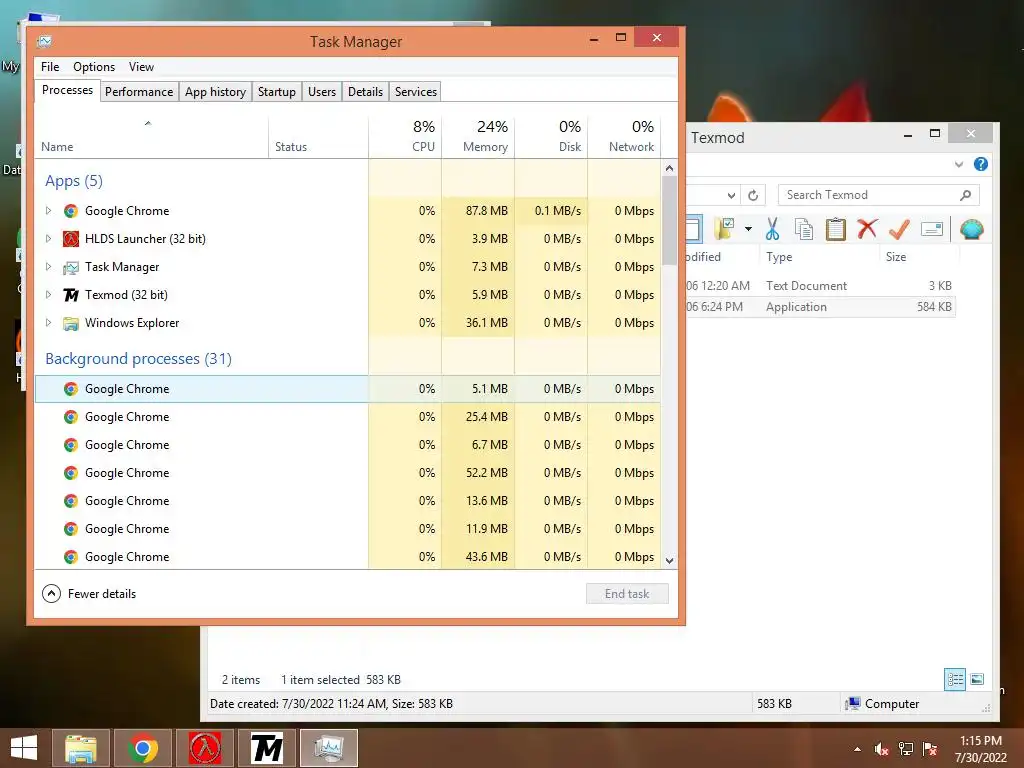Open the File menu in Task Manager
This screenshot has height=768, width=1024.
(x=50, y=67)
